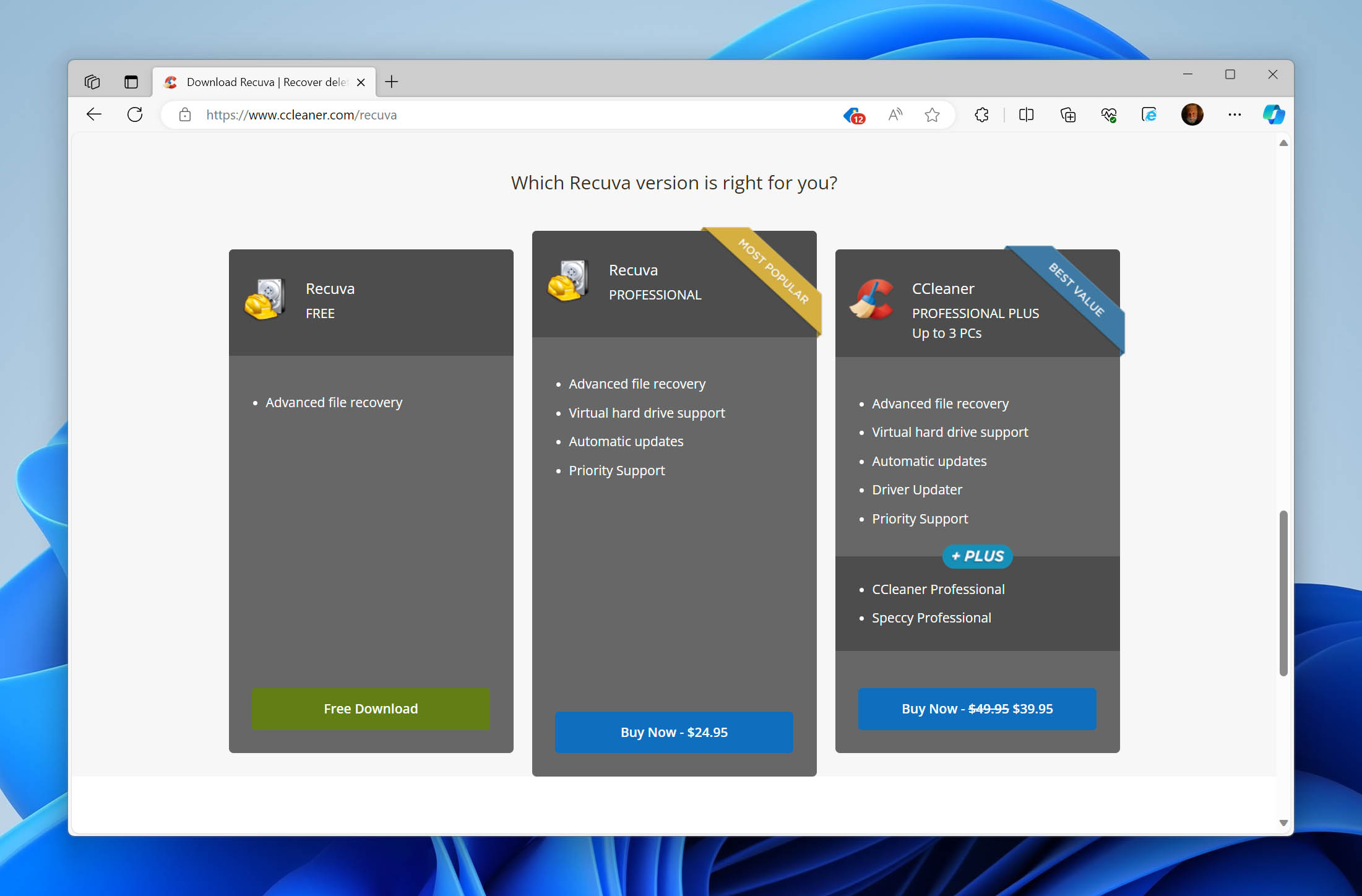
Task: Open Settings and more menu
Action: point(1235,114)
